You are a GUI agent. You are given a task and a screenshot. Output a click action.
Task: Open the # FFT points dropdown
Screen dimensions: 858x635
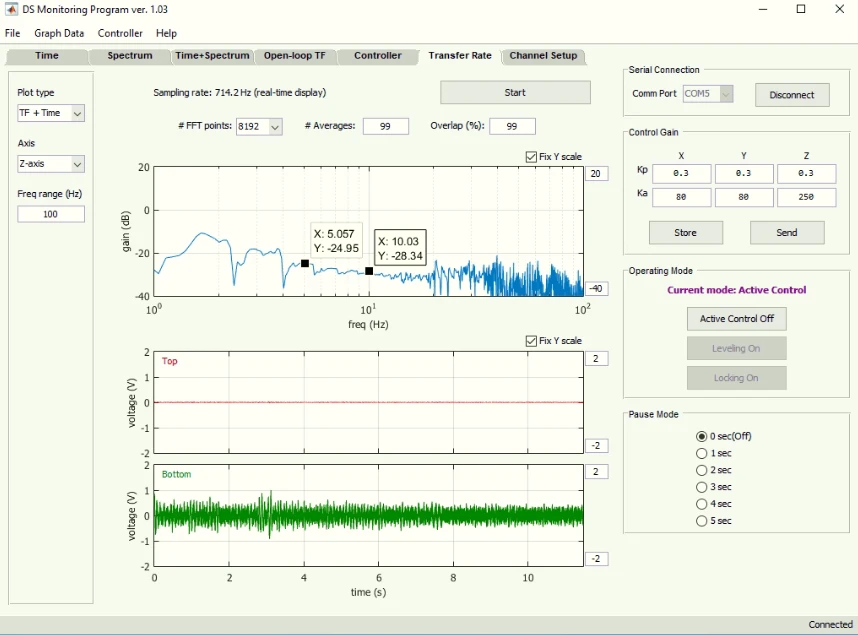(x=259, y=126)
